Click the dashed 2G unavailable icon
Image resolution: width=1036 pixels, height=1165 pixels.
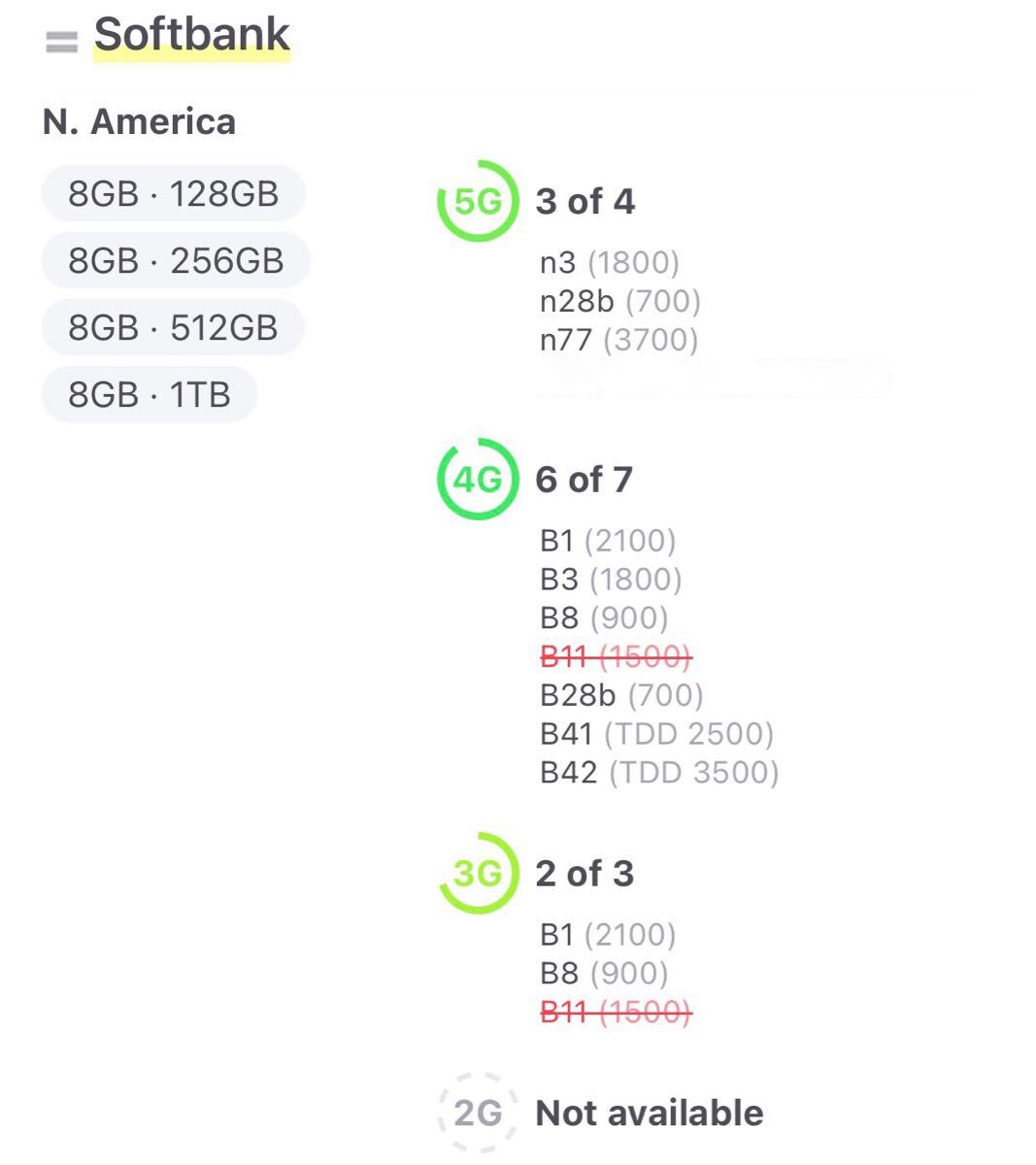(x=478, y=1113)
